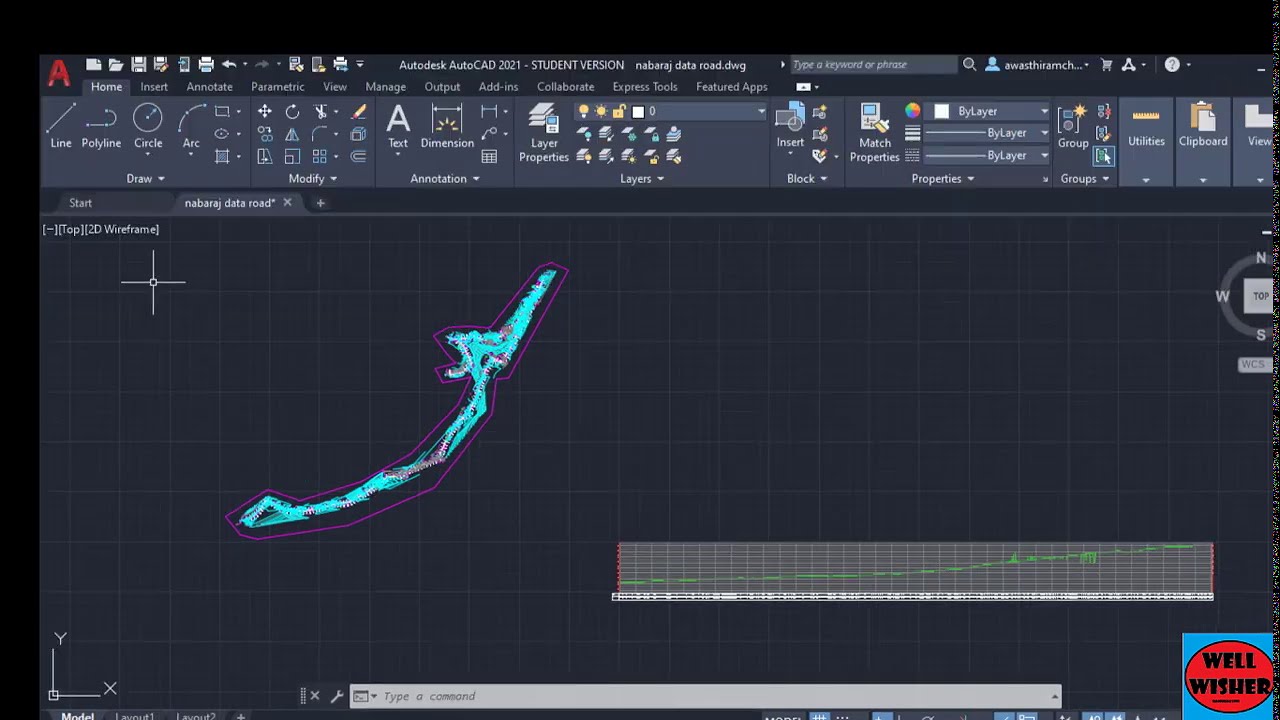Select the Offset tool
1280x720 pixels.
pyautogui.click(x=359, y=156)
